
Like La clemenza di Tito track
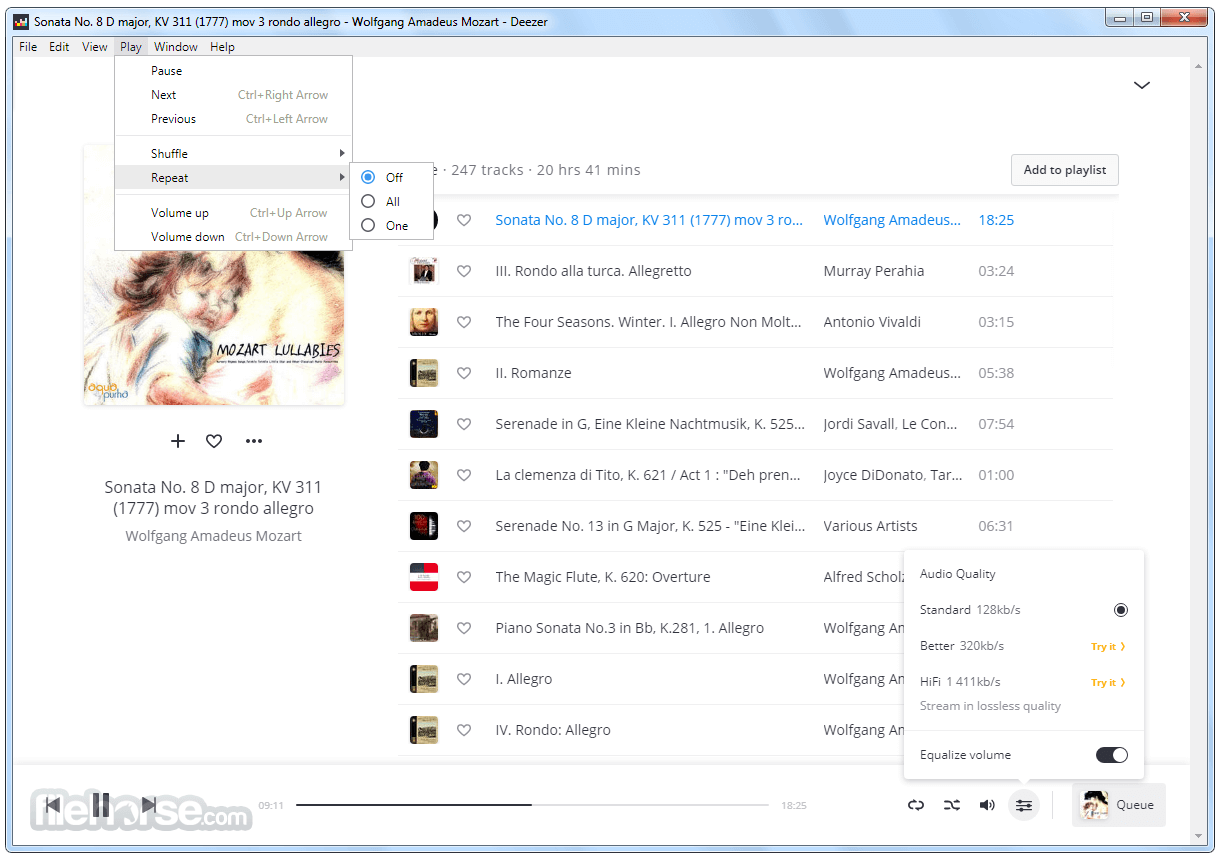coord(464,475)
